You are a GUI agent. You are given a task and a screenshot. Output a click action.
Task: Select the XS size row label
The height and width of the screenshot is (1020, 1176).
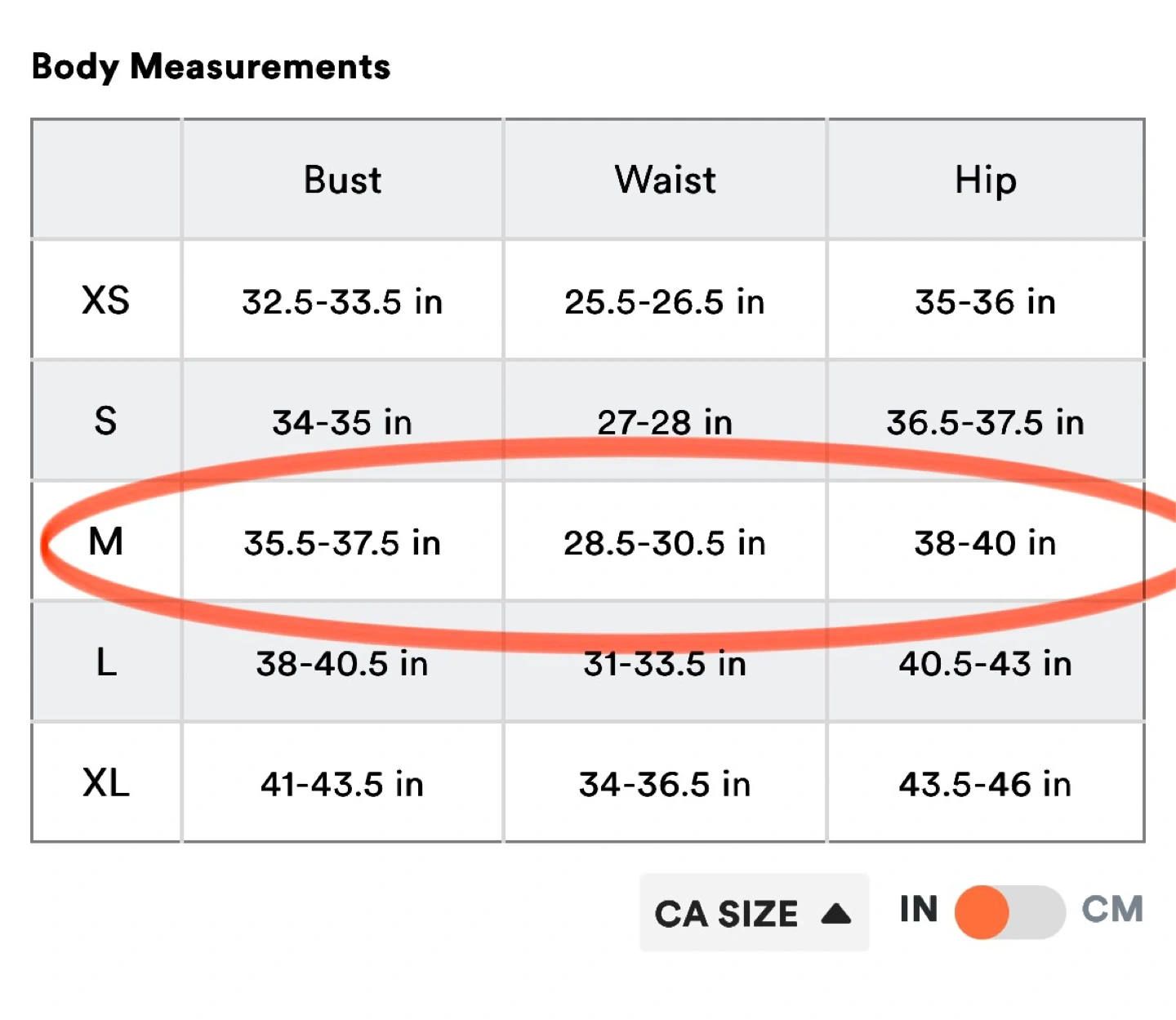[x=106, y=301]
